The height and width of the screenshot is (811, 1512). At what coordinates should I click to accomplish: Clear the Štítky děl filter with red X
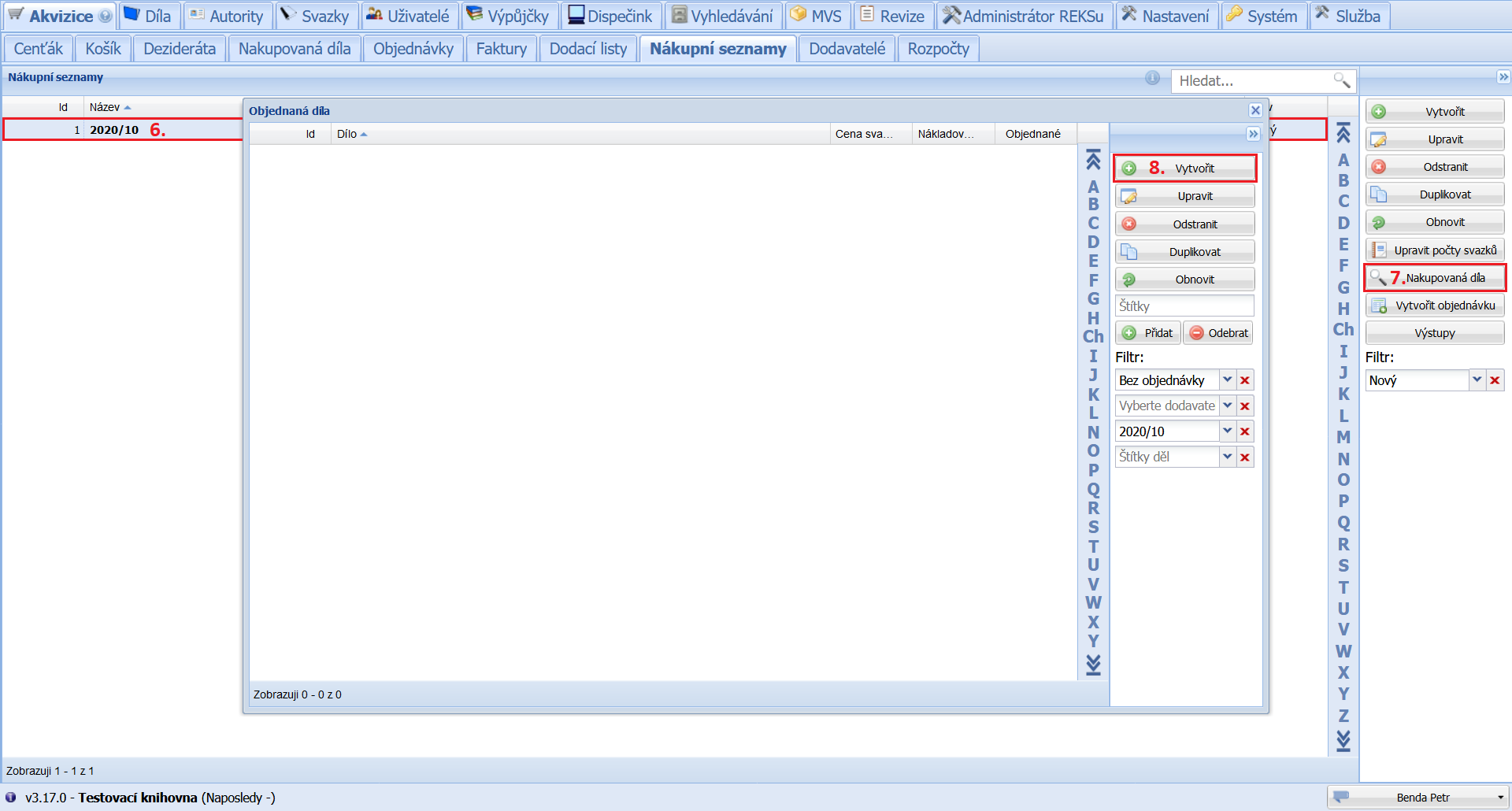(1245, 457)
